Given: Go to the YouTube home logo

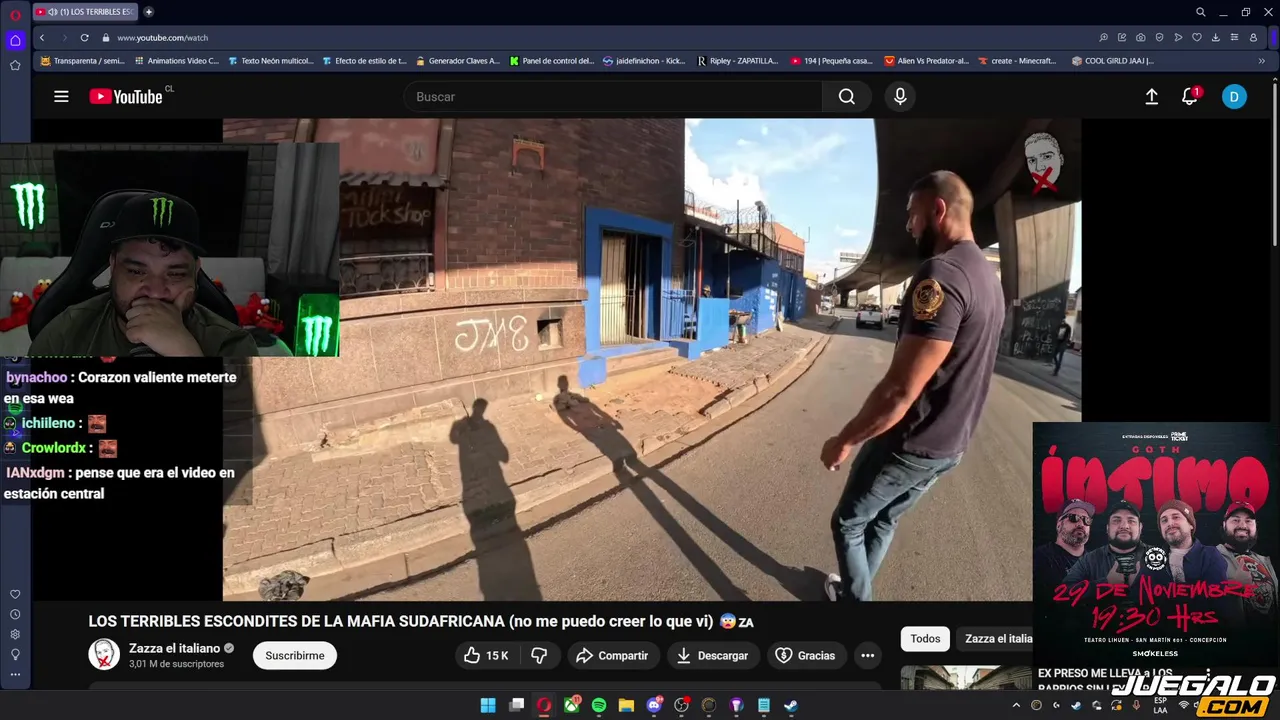Looking at the screenshot, I should 126,97.
